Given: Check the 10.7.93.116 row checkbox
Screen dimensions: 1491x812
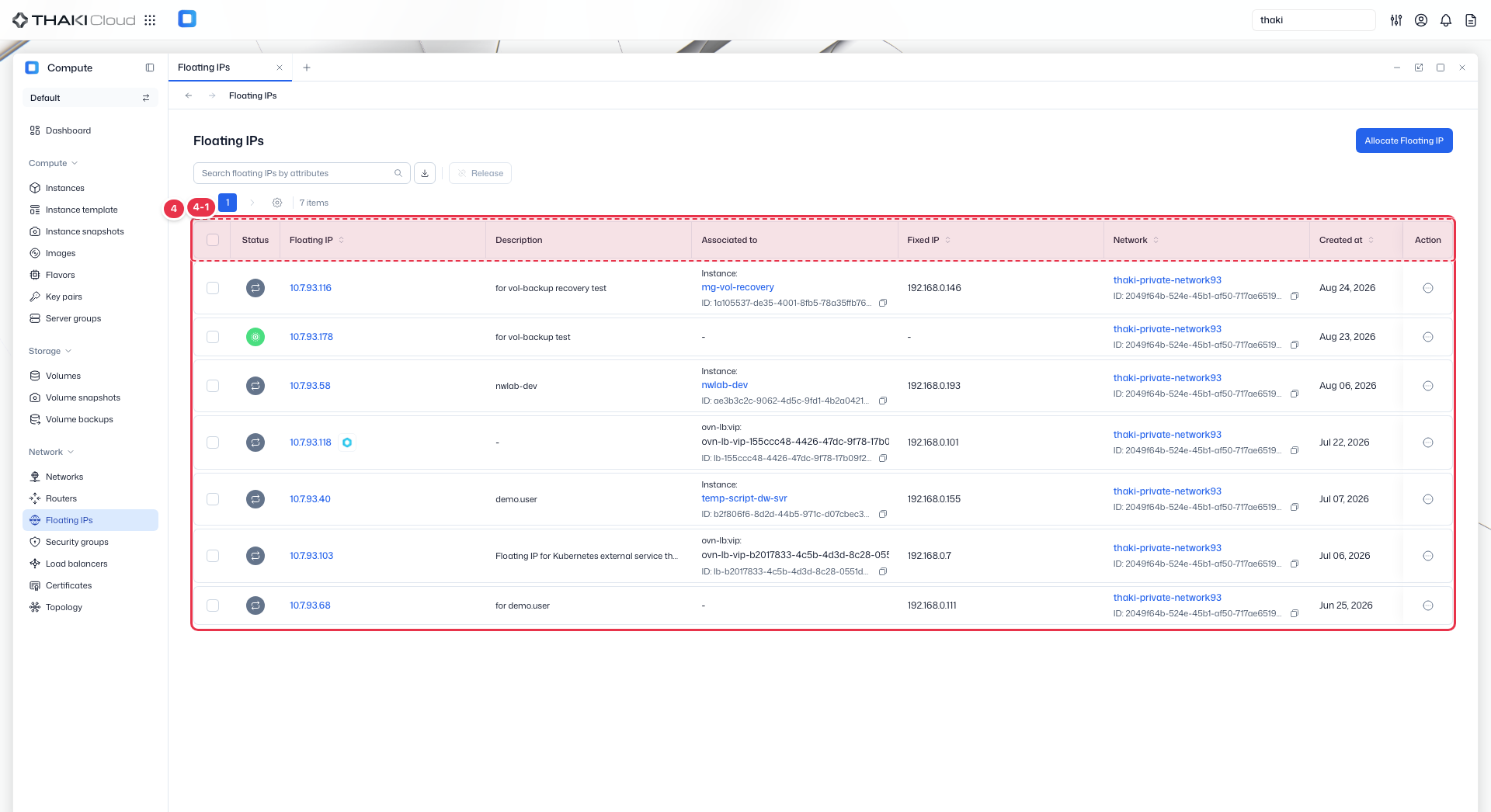Looking at the screenshot, I should [213, 288].
